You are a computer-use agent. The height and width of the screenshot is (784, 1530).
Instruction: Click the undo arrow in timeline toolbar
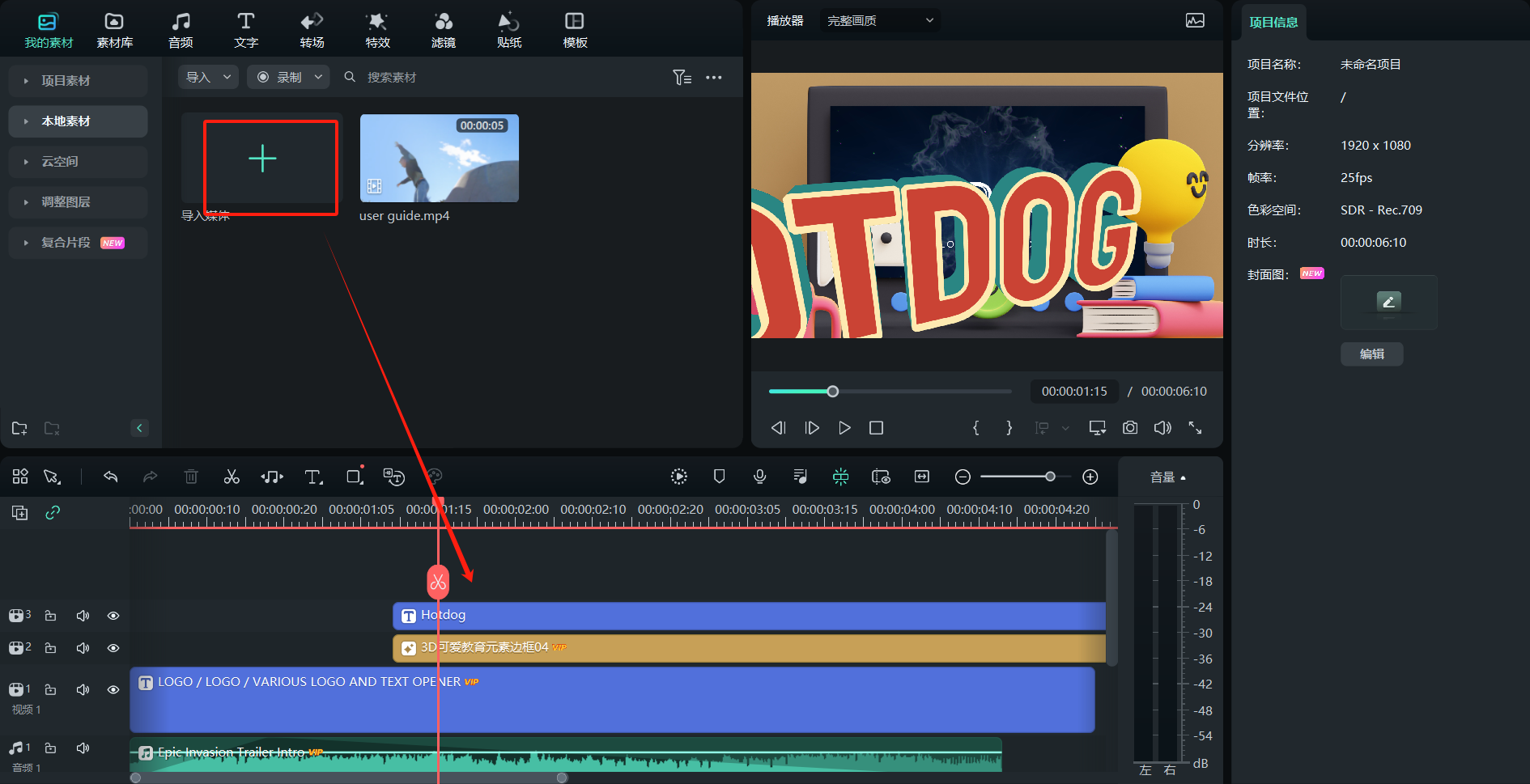click(x=111, y=477)
